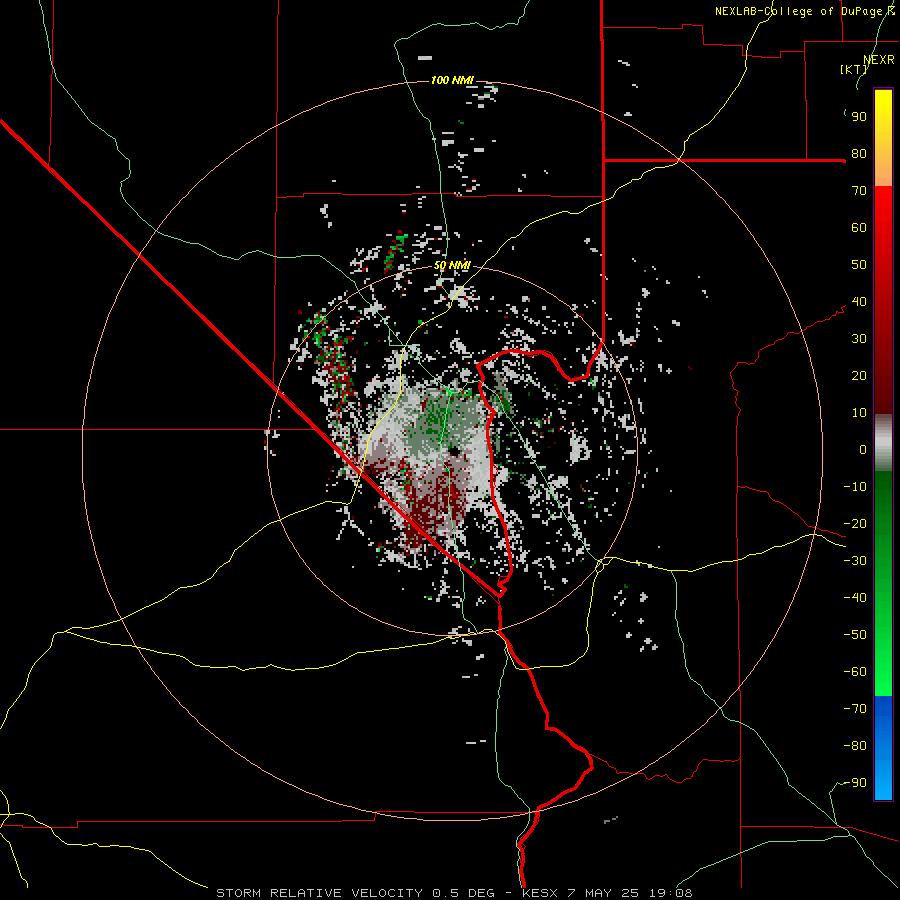Click the positive 40 value on velocity scale
This screenshot has width=900, height=900.
pyautogui.click(x=859, y=301)
